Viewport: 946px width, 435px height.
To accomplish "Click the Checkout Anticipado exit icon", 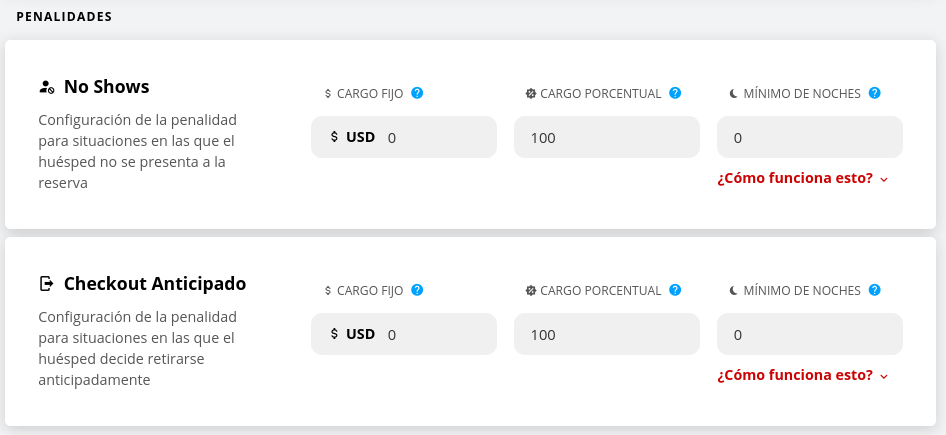I will [x=46, y=284].
